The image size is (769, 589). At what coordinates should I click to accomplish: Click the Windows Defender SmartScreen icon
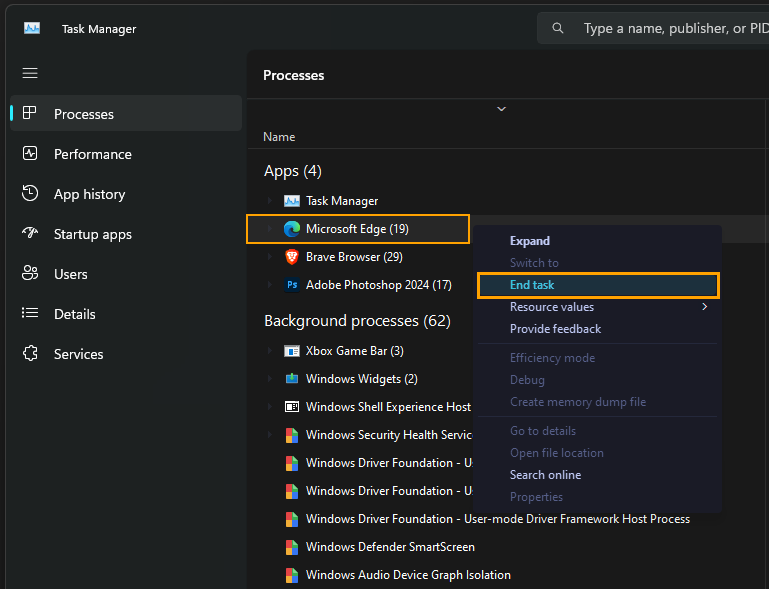click(x=292, y=547)
